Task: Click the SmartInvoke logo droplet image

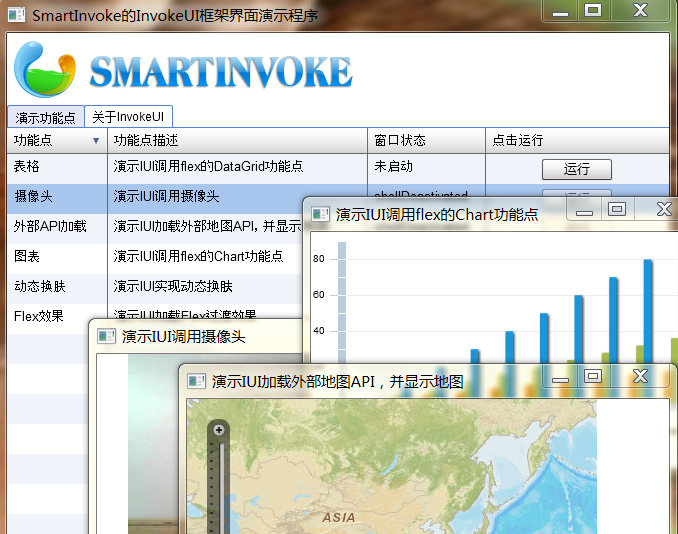Action: pyautogui.click(x=45, y=69)
